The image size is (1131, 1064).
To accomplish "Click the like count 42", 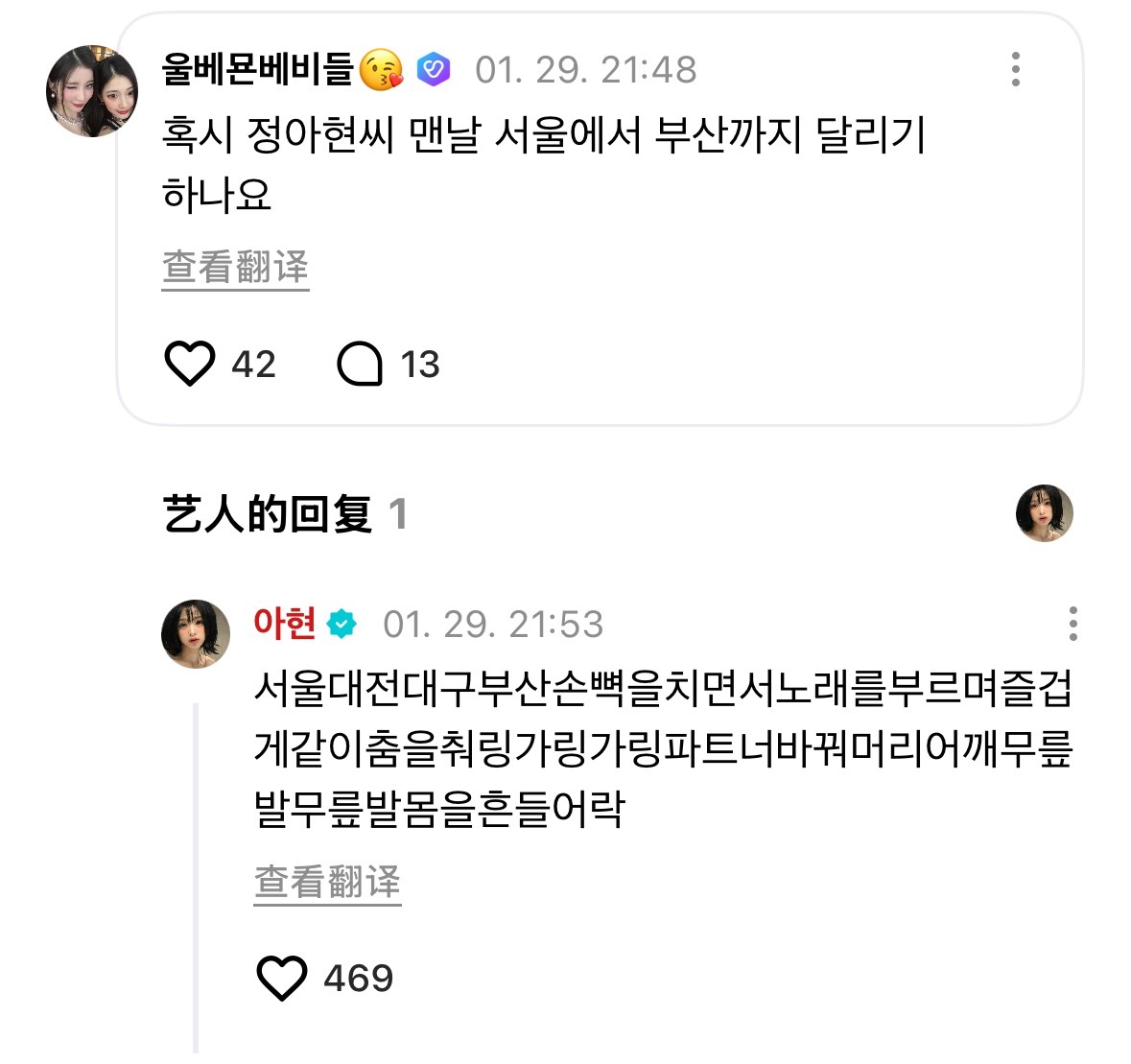I will pos(252,364).
